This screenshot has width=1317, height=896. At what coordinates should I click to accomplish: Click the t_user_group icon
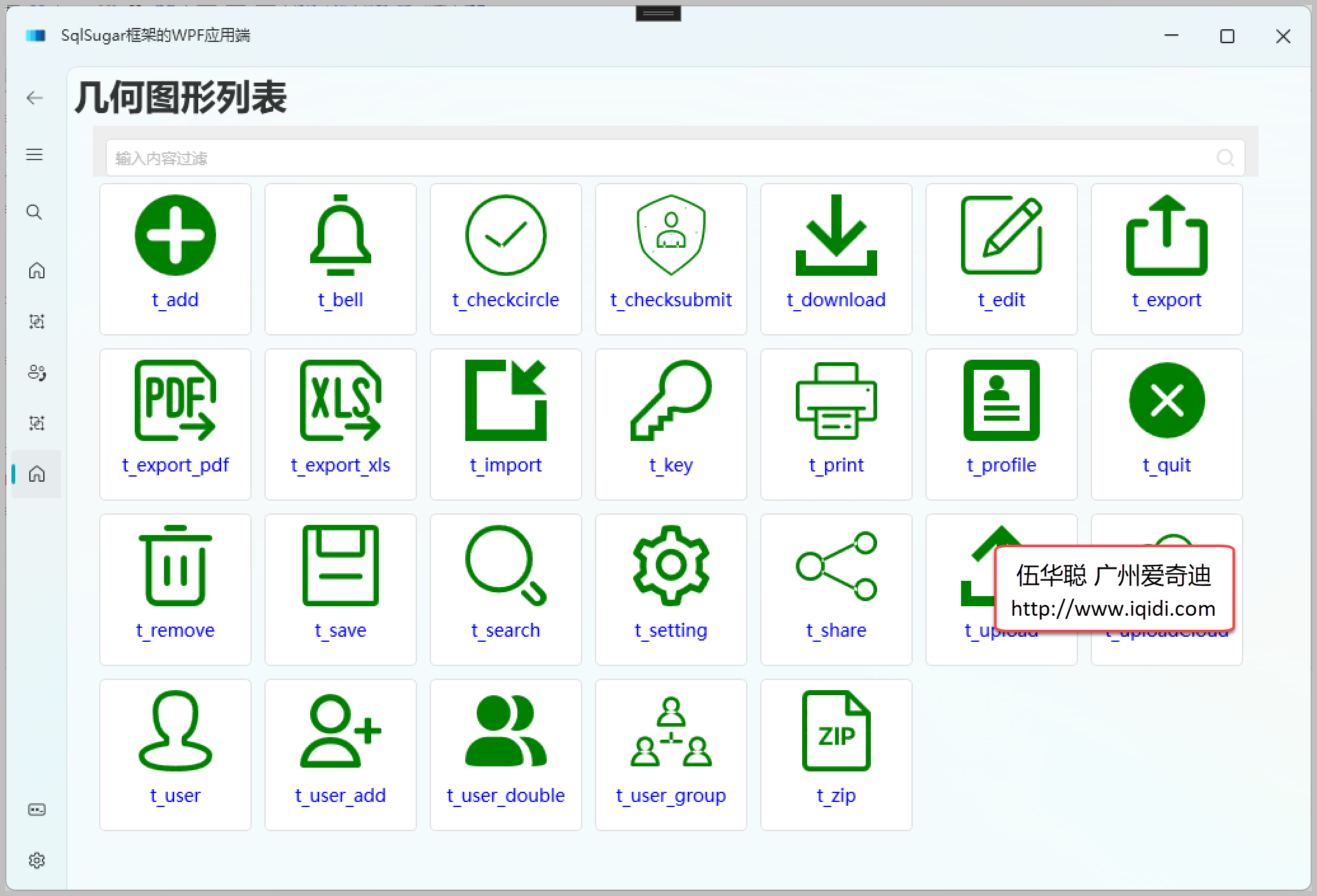point(671,731)
